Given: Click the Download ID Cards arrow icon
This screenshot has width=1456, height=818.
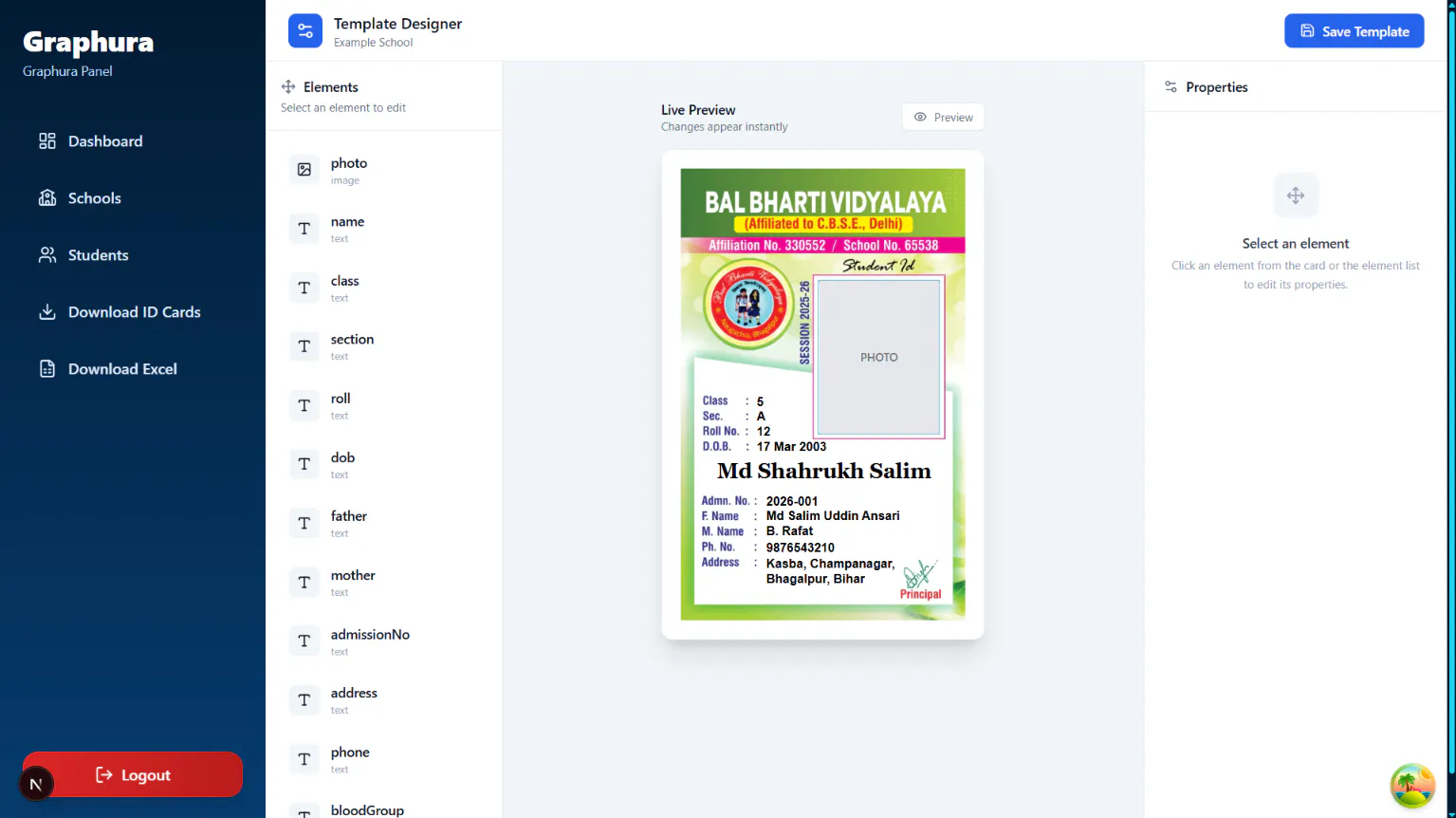Looking at the screenshot, I should tap(47, 312).
